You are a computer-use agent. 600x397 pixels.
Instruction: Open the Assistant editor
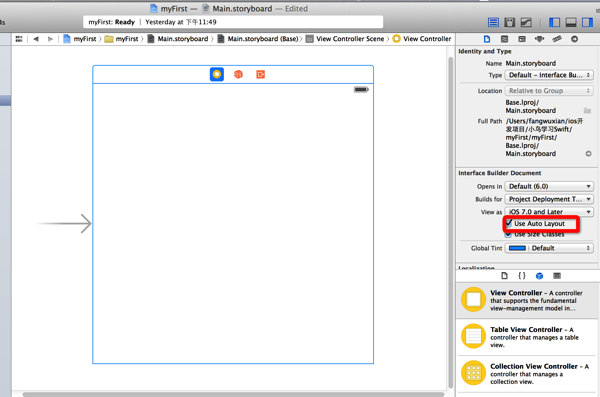510,23
